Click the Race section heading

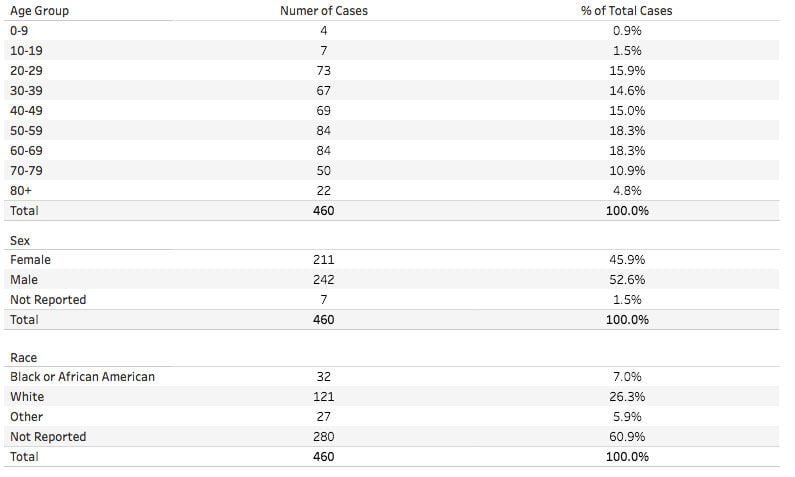(23, 358)
